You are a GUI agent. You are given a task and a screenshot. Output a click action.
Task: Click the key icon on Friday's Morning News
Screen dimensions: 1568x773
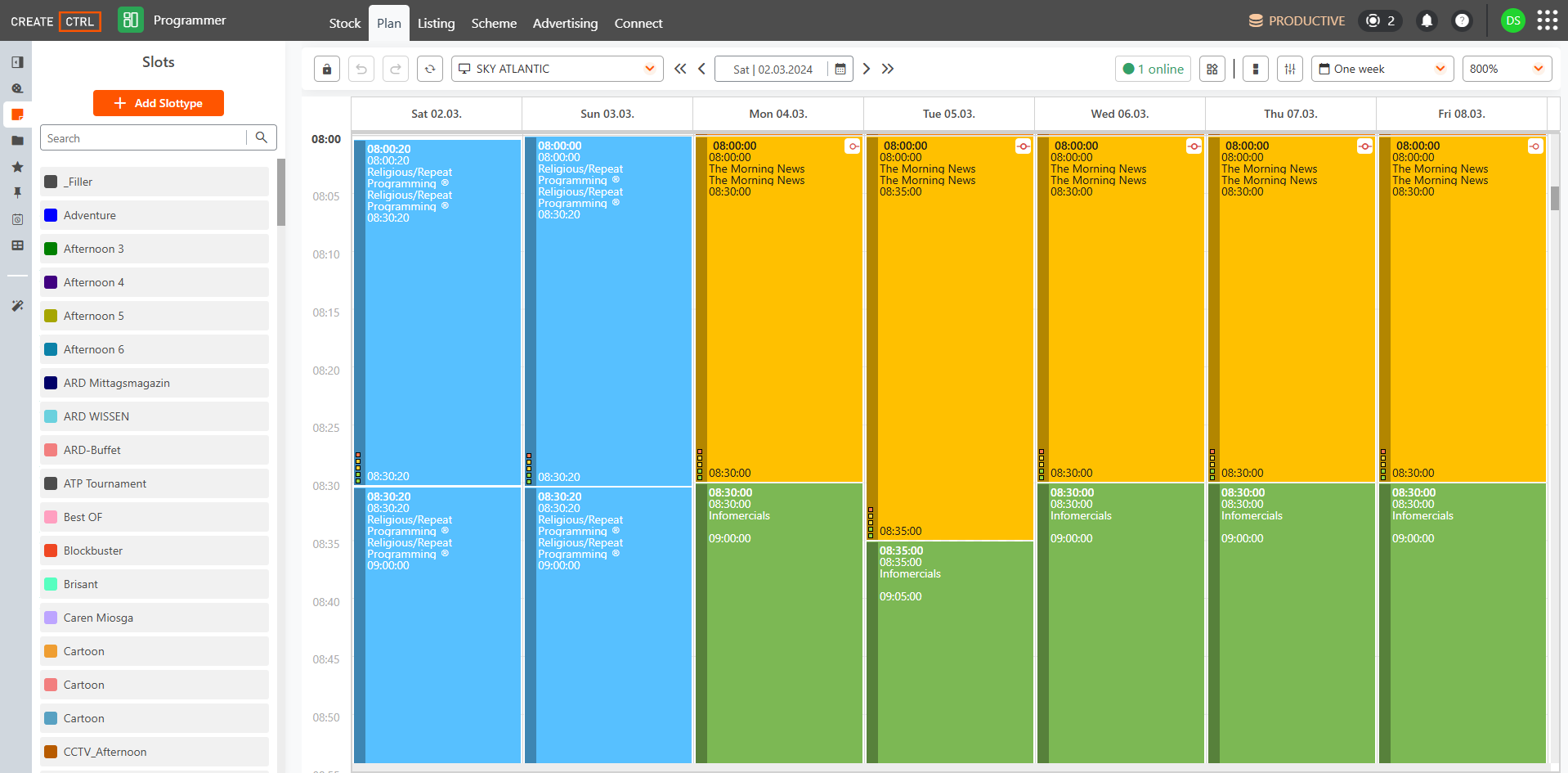point(1535,146)
